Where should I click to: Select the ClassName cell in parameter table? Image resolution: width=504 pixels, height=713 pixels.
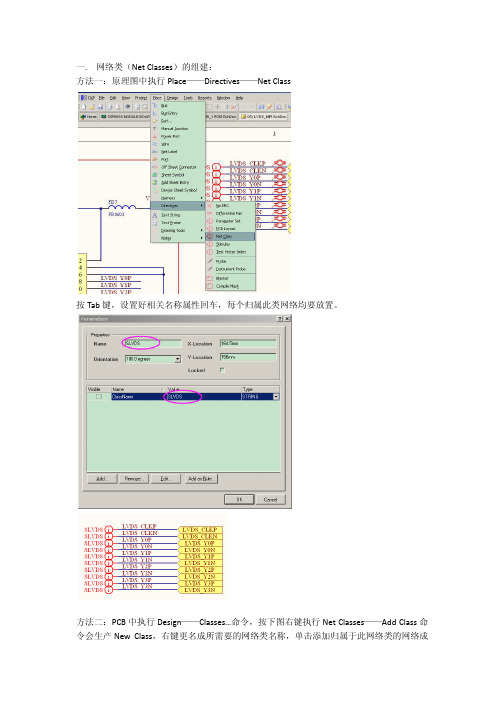click(136, 397)
